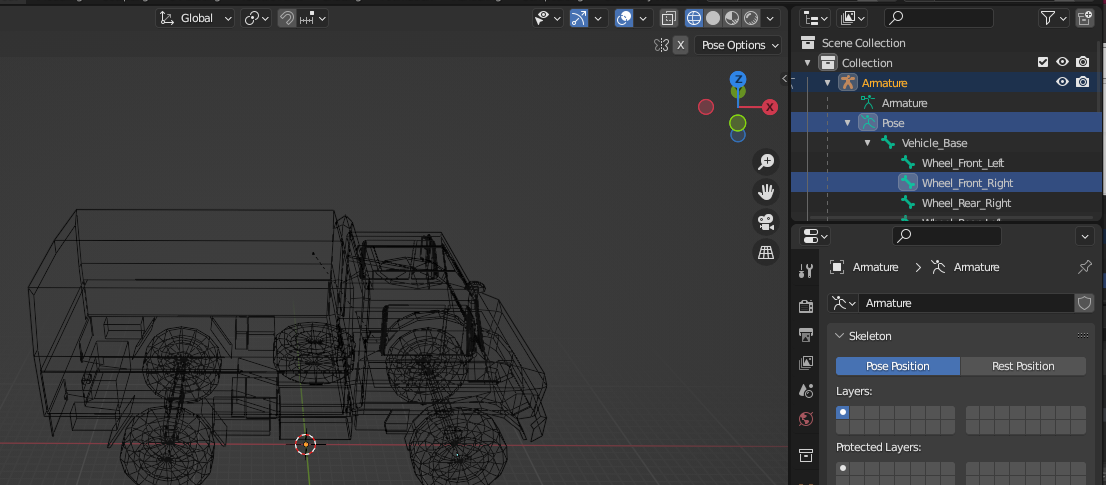Open the pivot point dropdown
Image resolution: width=1106 pixels, height=485 pixels.
(x=256, y=18)
